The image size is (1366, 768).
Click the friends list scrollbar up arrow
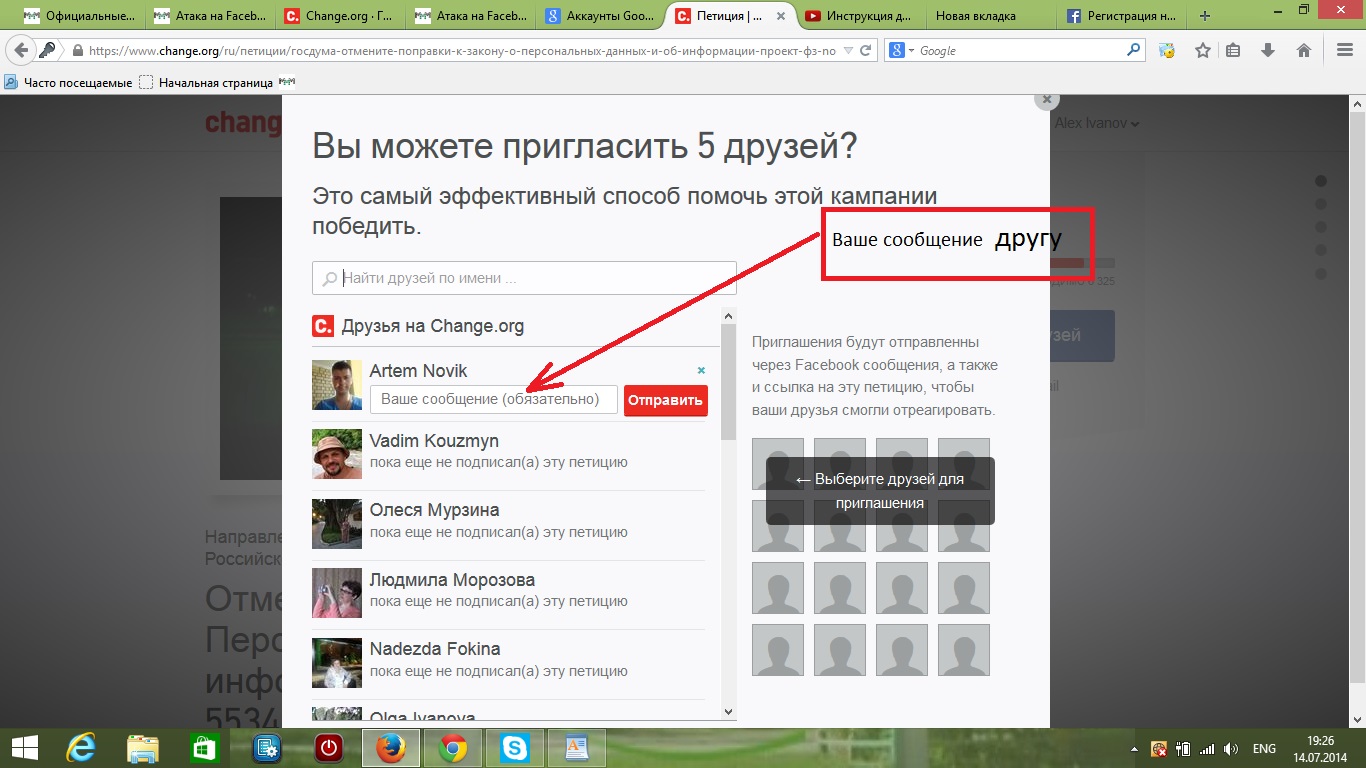[x=728, y=316]
